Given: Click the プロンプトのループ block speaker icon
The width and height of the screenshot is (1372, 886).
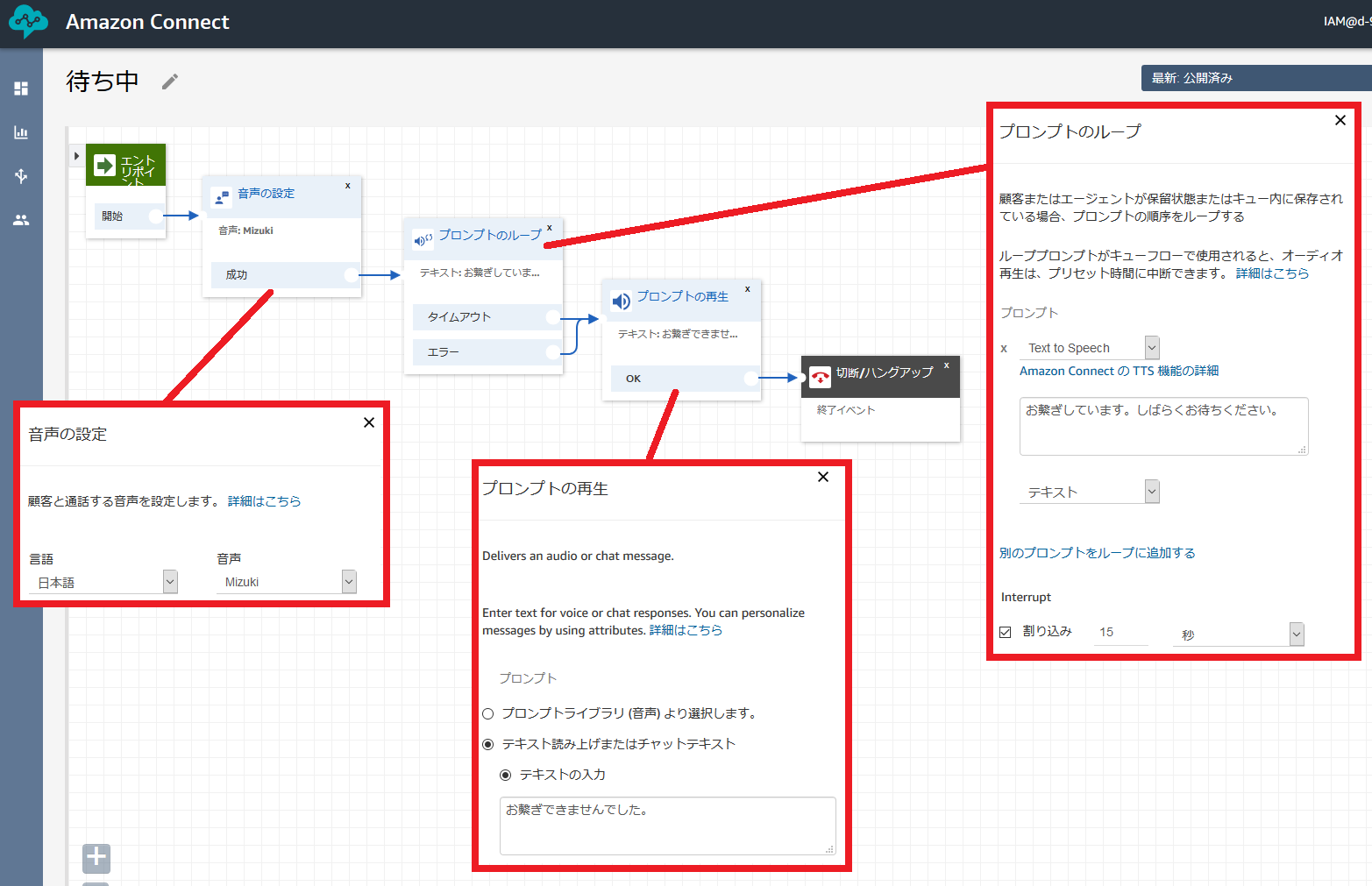Looking at the screenshot, I should (x=423, y=239).
